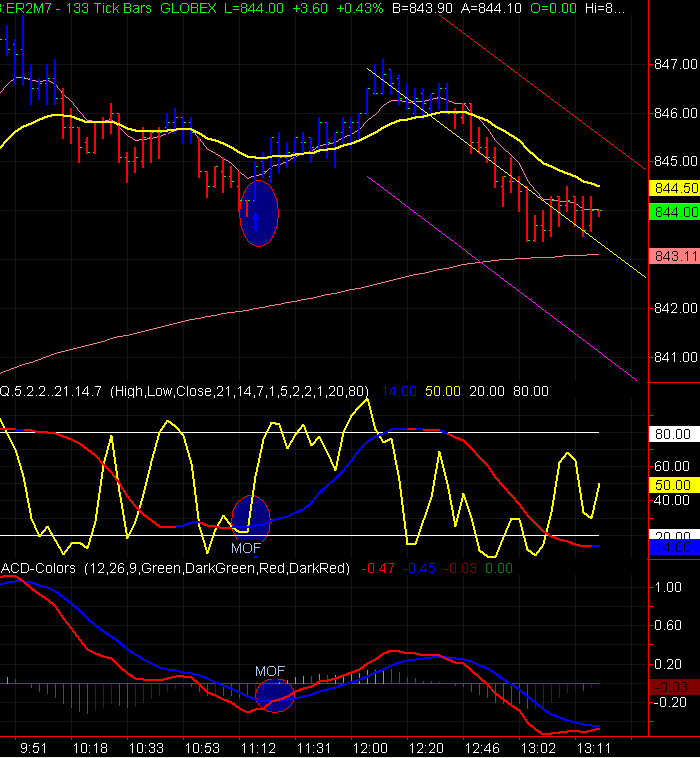
Task: Click the 1.00 MACD axis label
Action: pos(668,587)
